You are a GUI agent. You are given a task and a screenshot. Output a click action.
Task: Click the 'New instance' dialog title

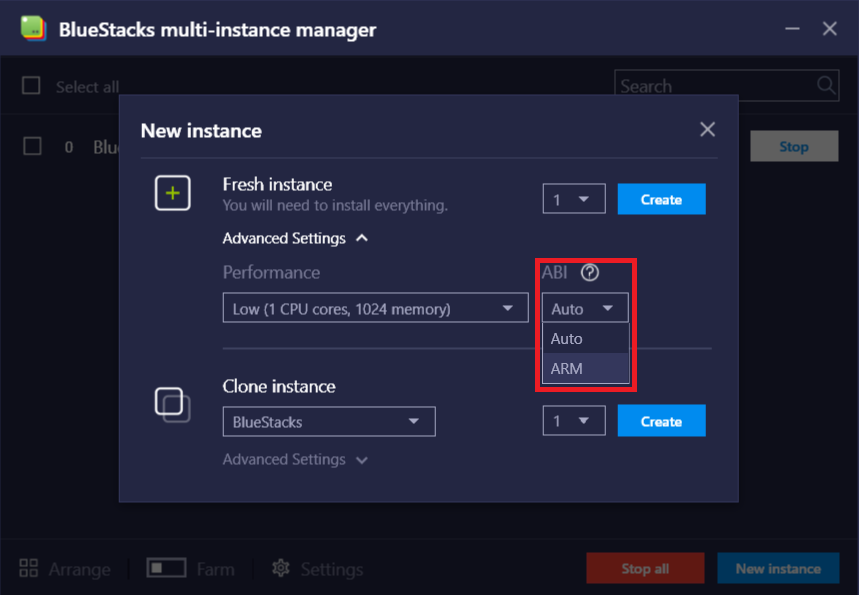[x=201, y=130]
